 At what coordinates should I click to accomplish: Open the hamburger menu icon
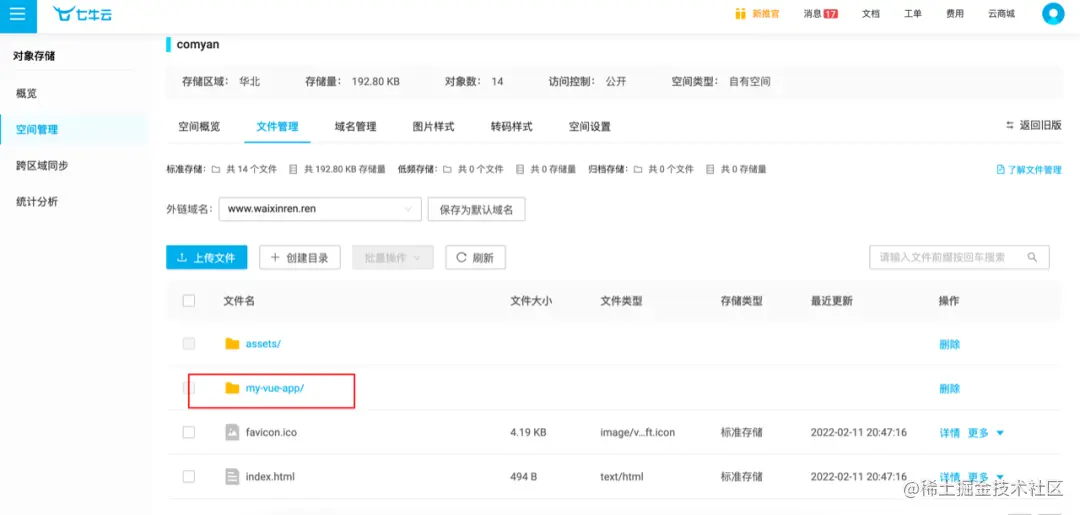tap(17, 14)
